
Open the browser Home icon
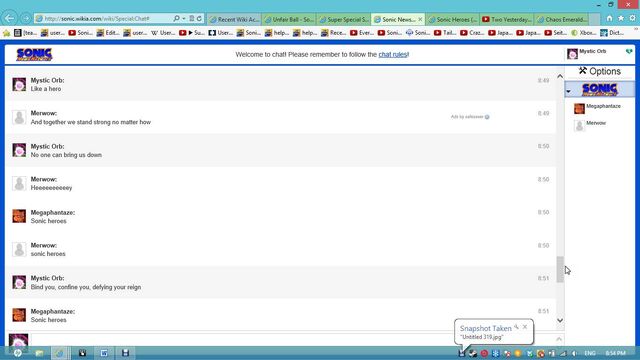pyautogui.click(x=609, y=18)
